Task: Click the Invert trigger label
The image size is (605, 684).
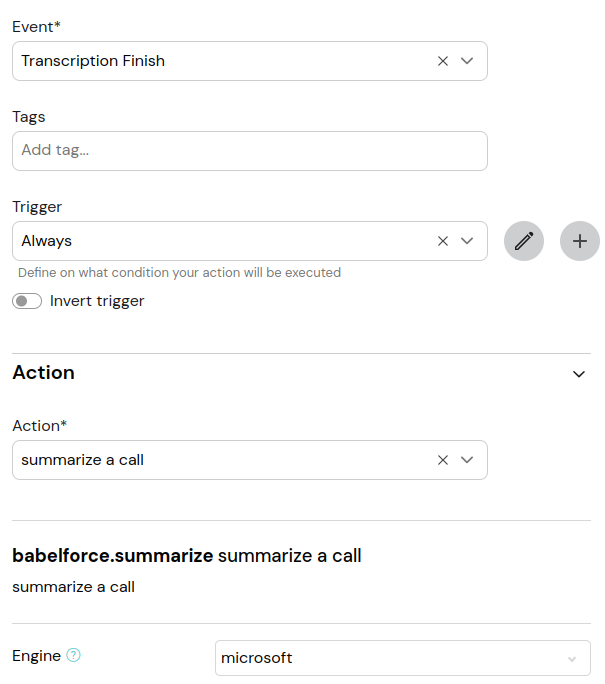Action: 97,301
